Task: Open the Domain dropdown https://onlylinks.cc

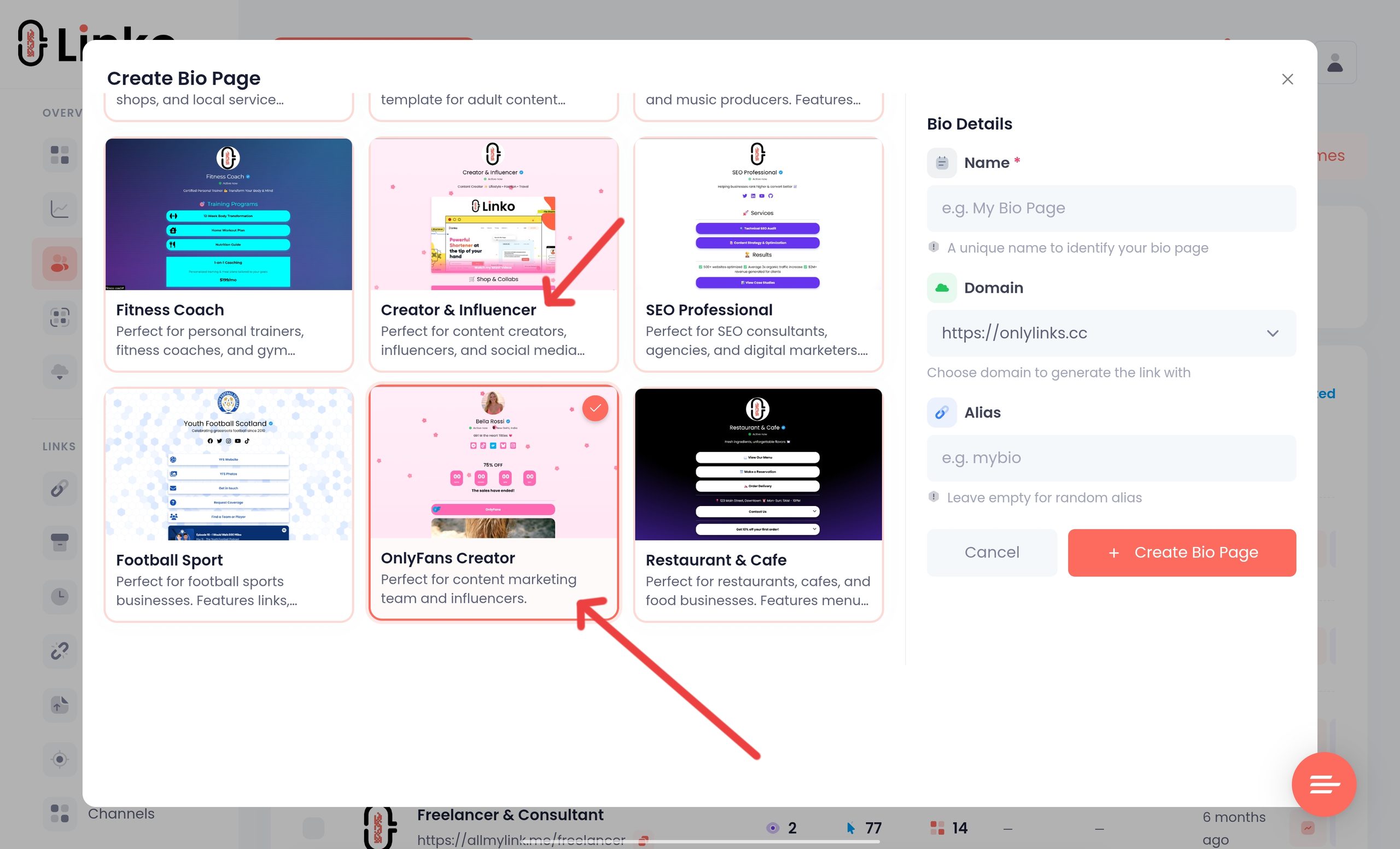Action: point(1111,333)
